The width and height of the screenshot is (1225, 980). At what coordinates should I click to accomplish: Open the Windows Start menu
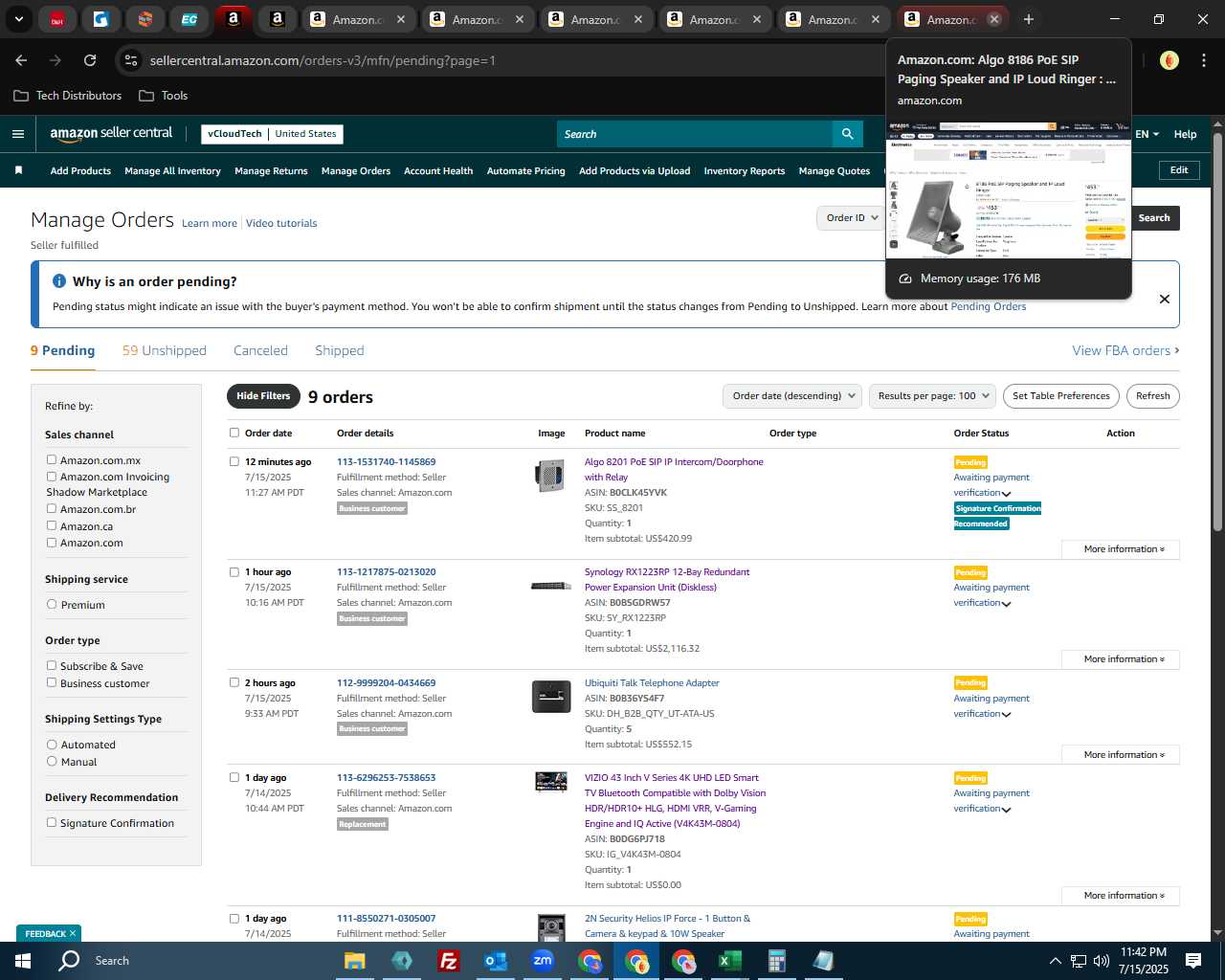[23, 961]
